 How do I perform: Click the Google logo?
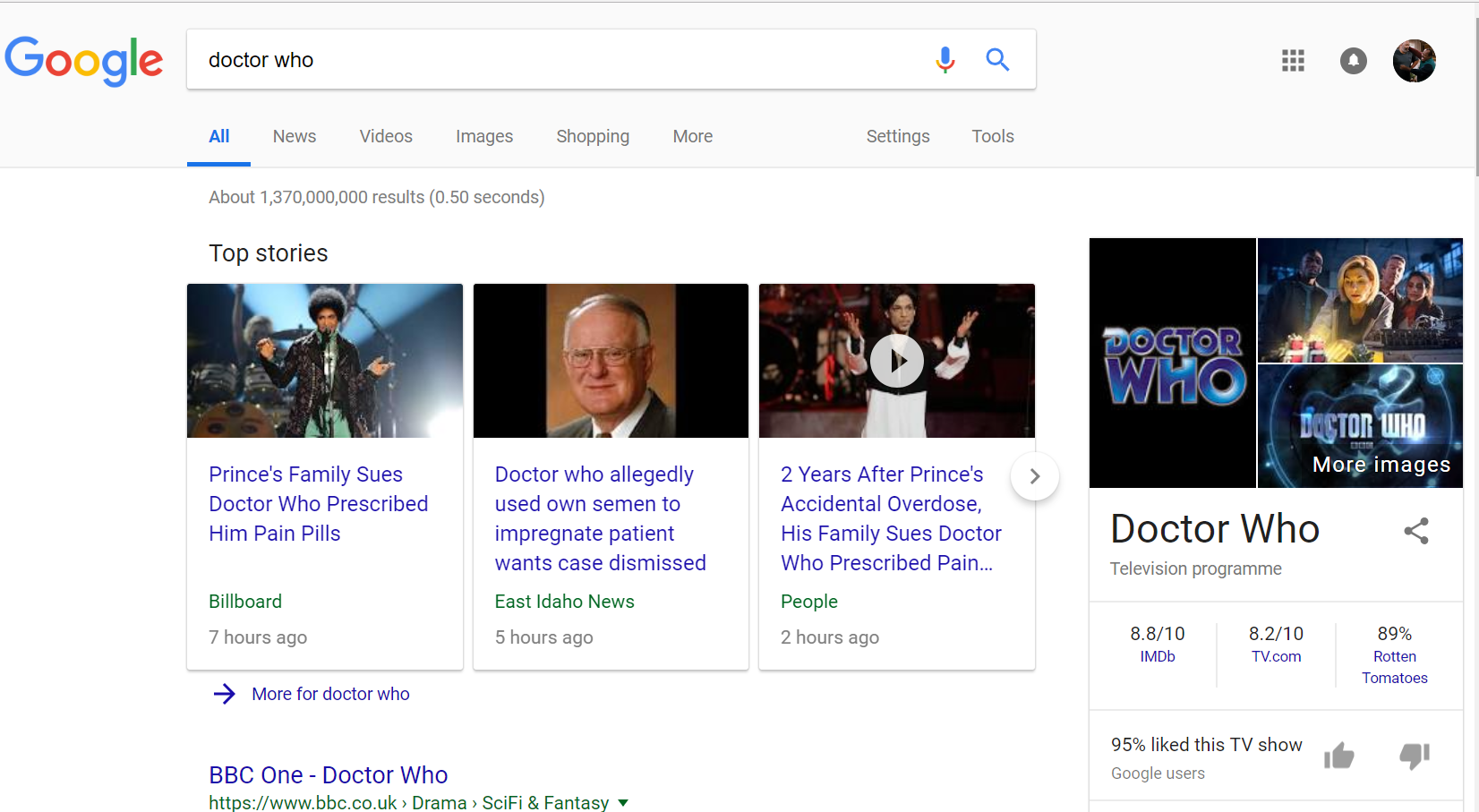point(84,61)
